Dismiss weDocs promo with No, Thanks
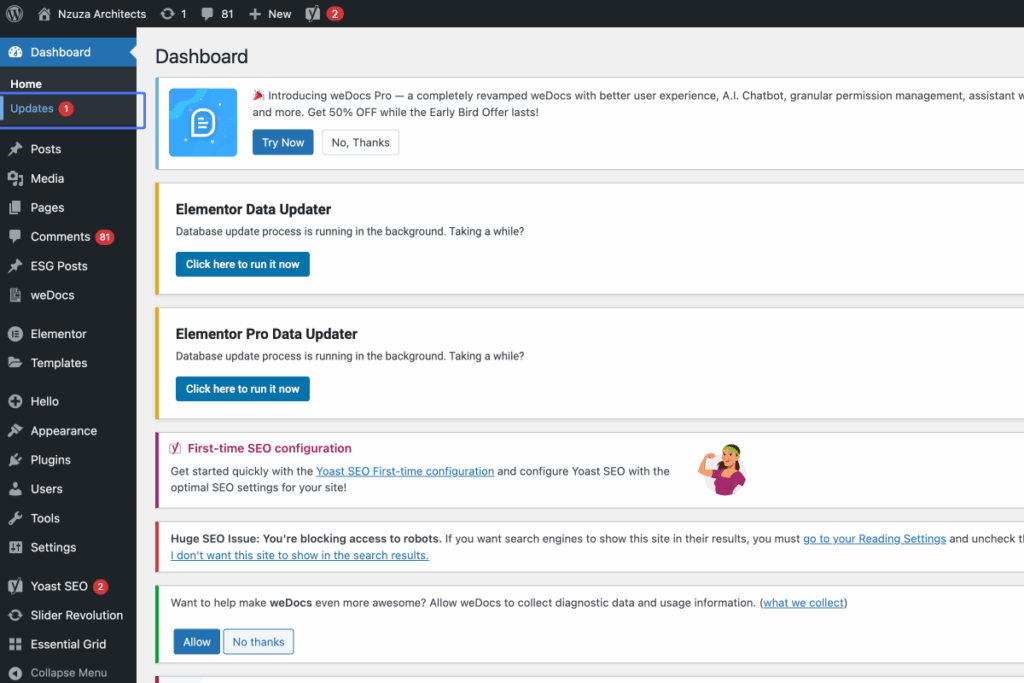 tap(360, 142)
